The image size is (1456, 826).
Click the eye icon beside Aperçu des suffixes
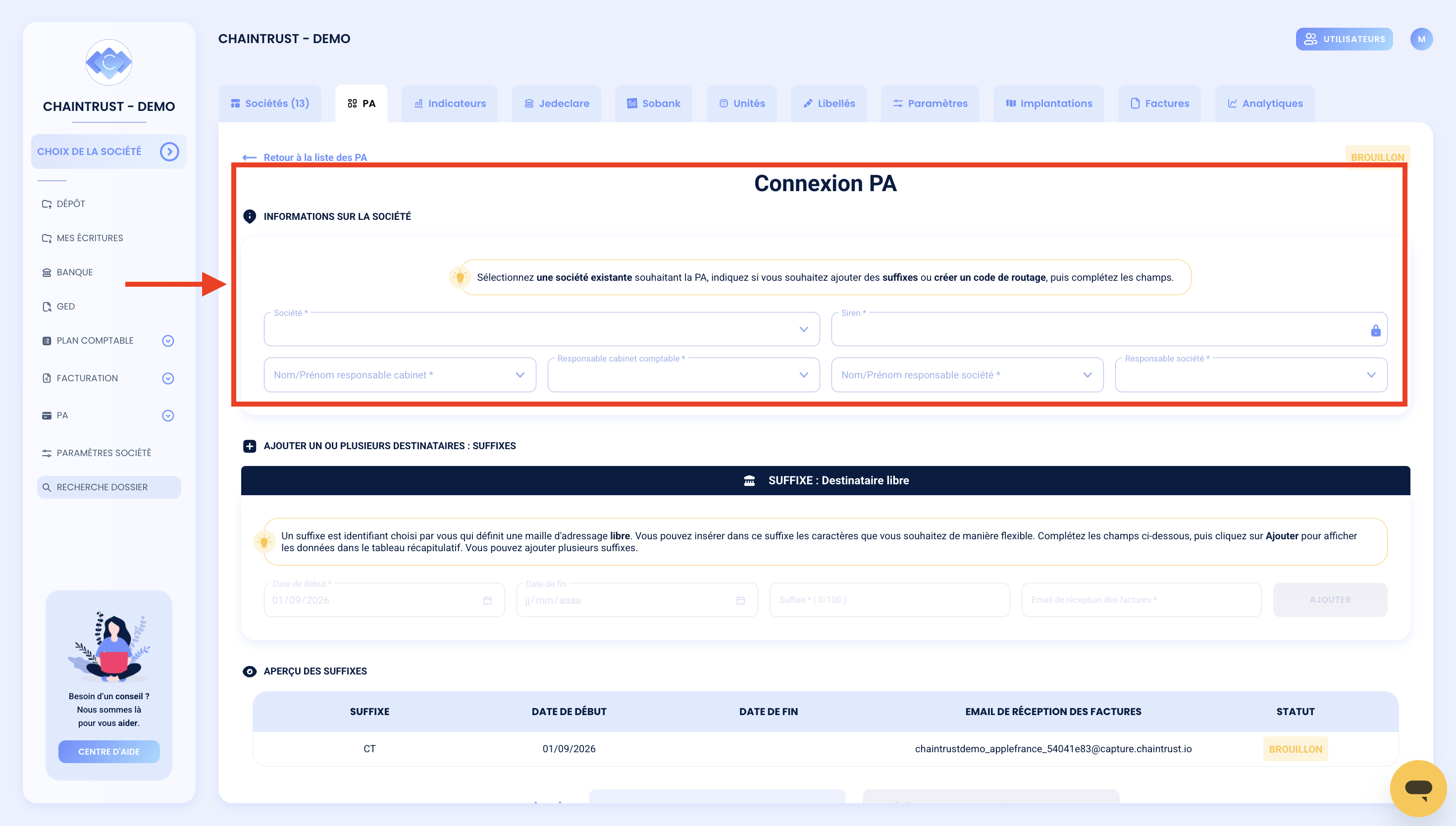pyautogui.click(x=250, y=671)
